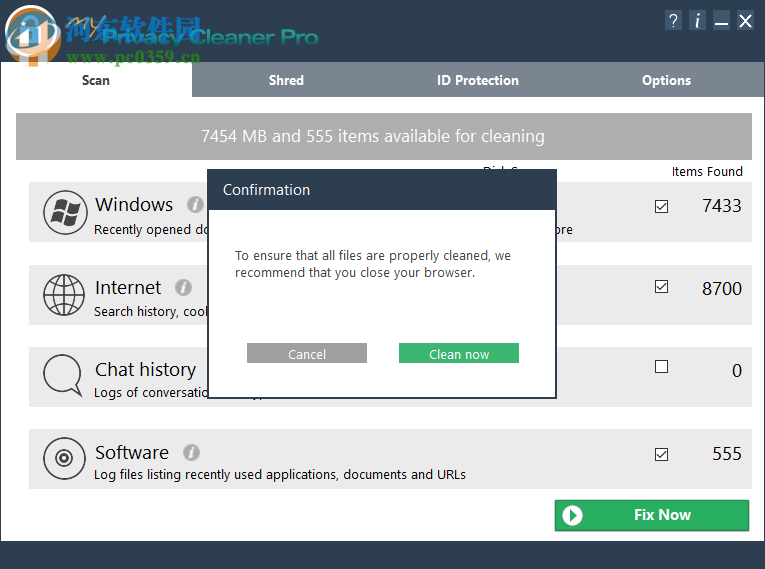Click the 8700 items found value
The image size is (765, 569).
click(x=722, y=288)
